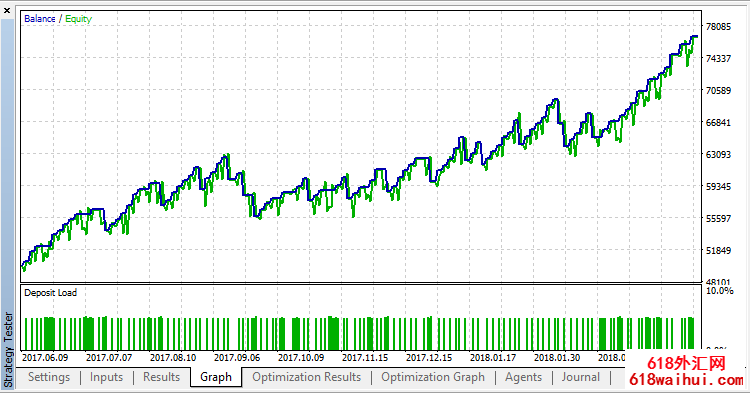Click the 63093 axis value

pyautogui.click(x=718, y=154)
